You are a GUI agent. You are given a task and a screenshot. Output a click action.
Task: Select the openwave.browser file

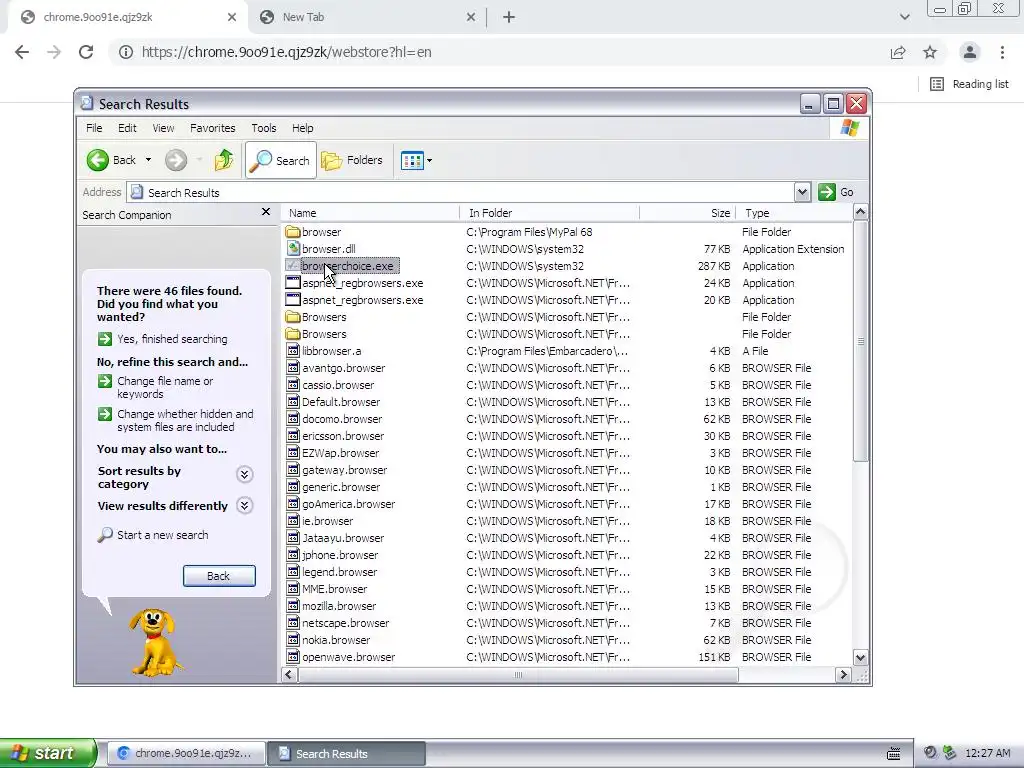tap(348, 657)
